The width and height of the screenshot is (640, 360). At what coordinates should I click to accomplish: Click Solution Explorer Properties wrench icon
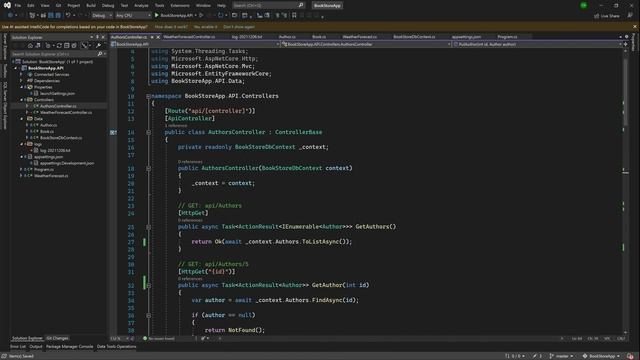(x=98, y=45)
